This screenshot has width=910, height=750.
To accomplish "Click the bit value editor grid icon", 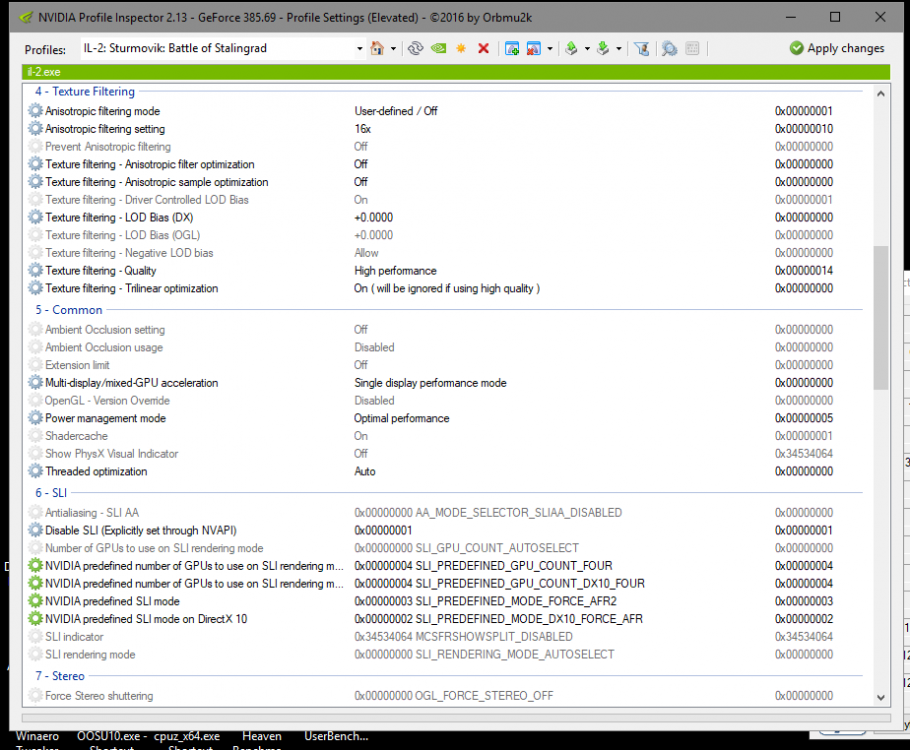I will pyautogui.click(x=692, y=48).
